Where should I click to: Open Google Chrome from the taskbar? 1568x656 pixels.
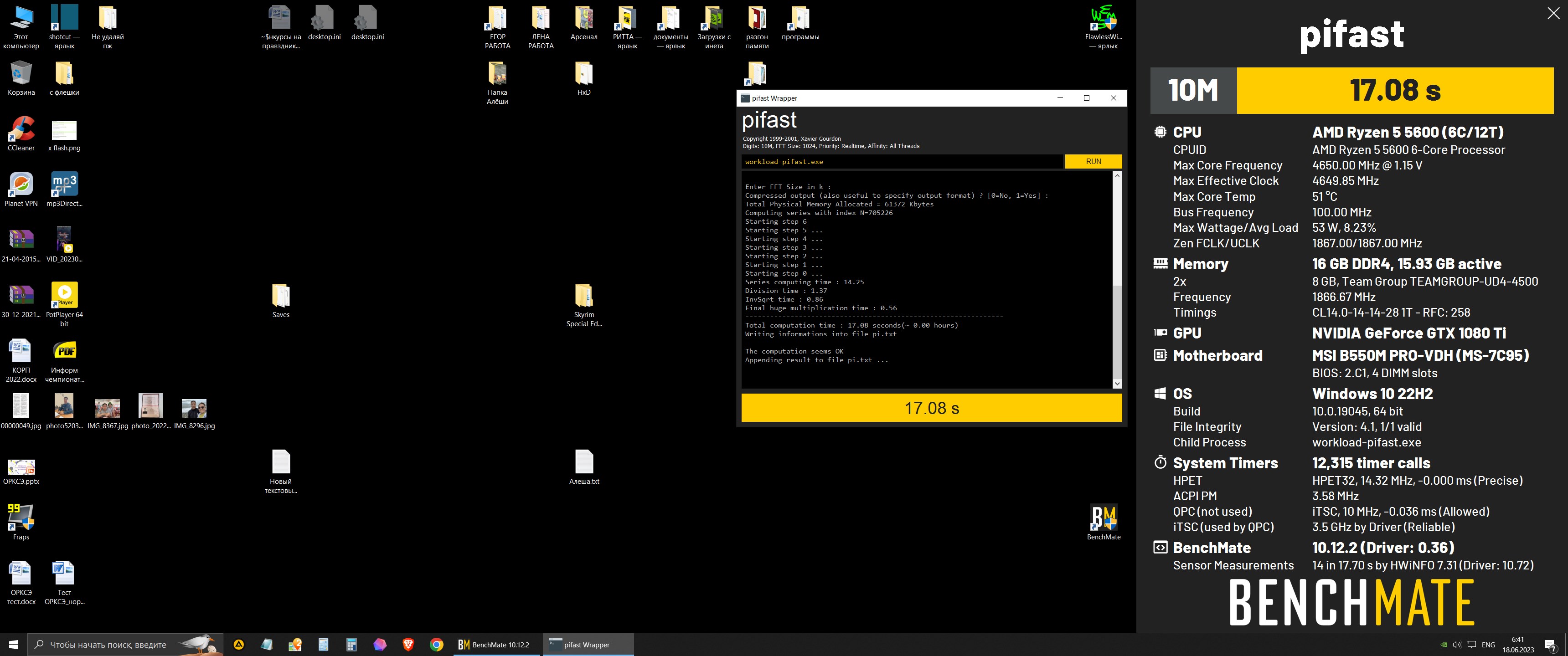[436, 645]
